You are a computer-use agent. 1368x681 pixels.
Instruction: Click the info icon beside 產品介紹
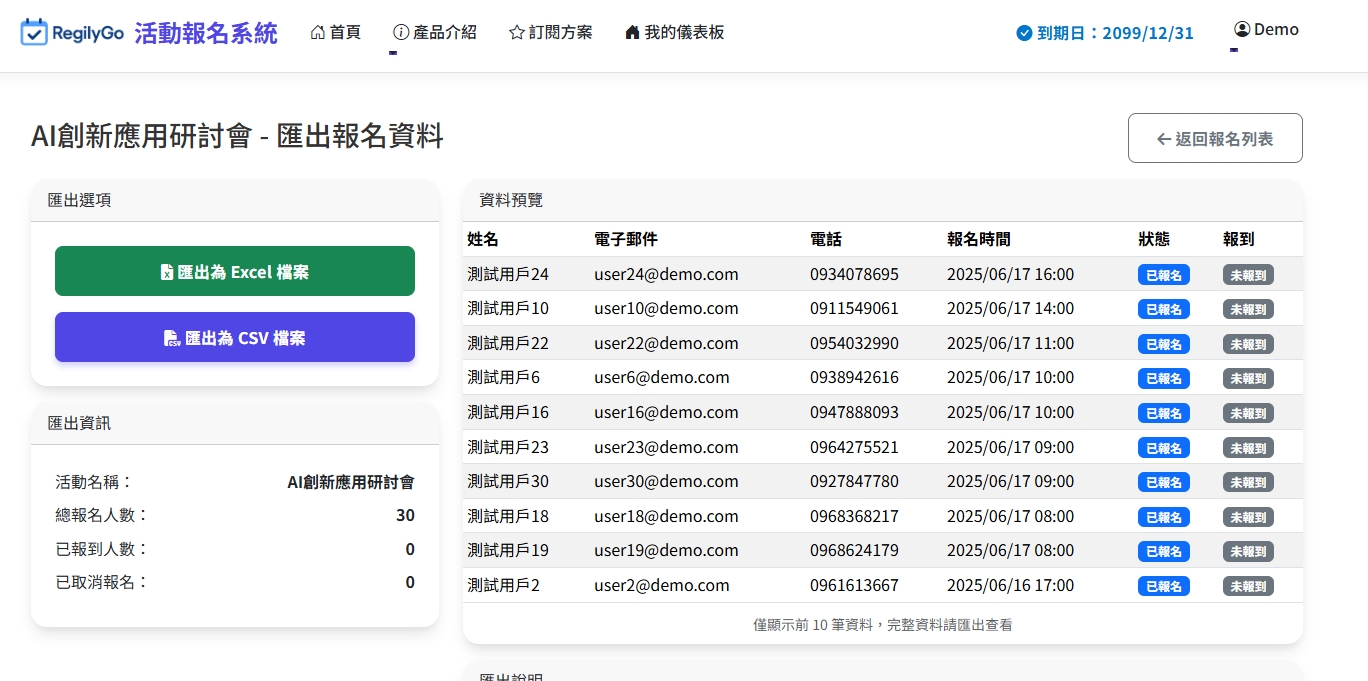[401, 32]
